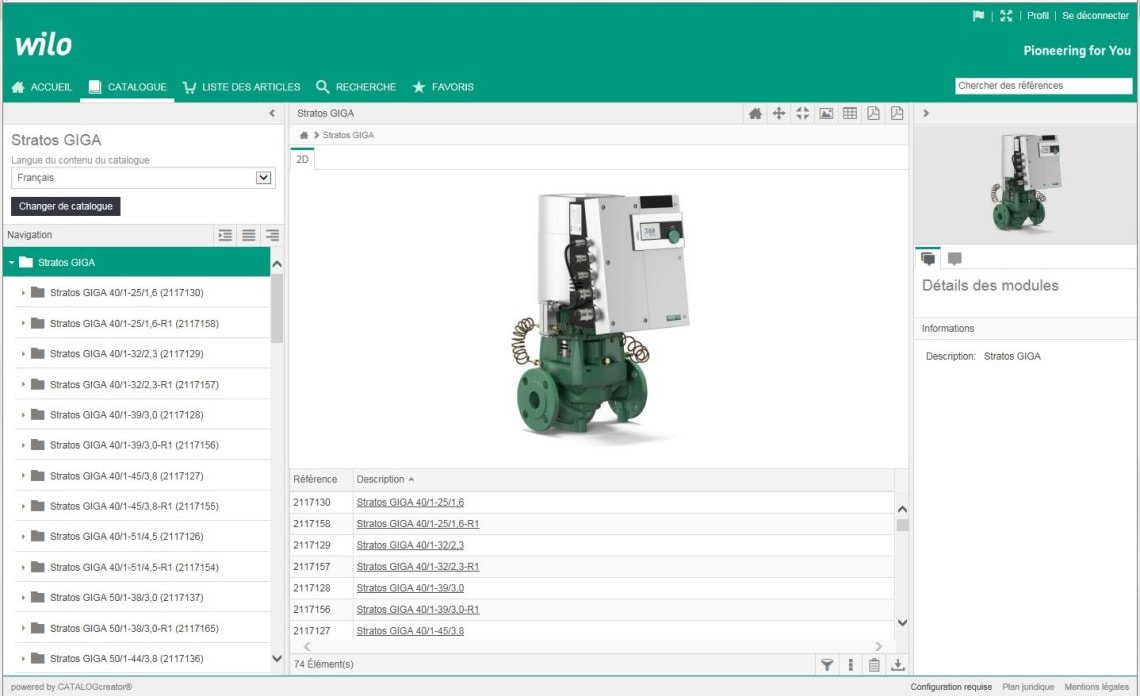Click the Chercher des références search field
The height and width of the screenshot is (696, 1140).
click(1043, 86)
